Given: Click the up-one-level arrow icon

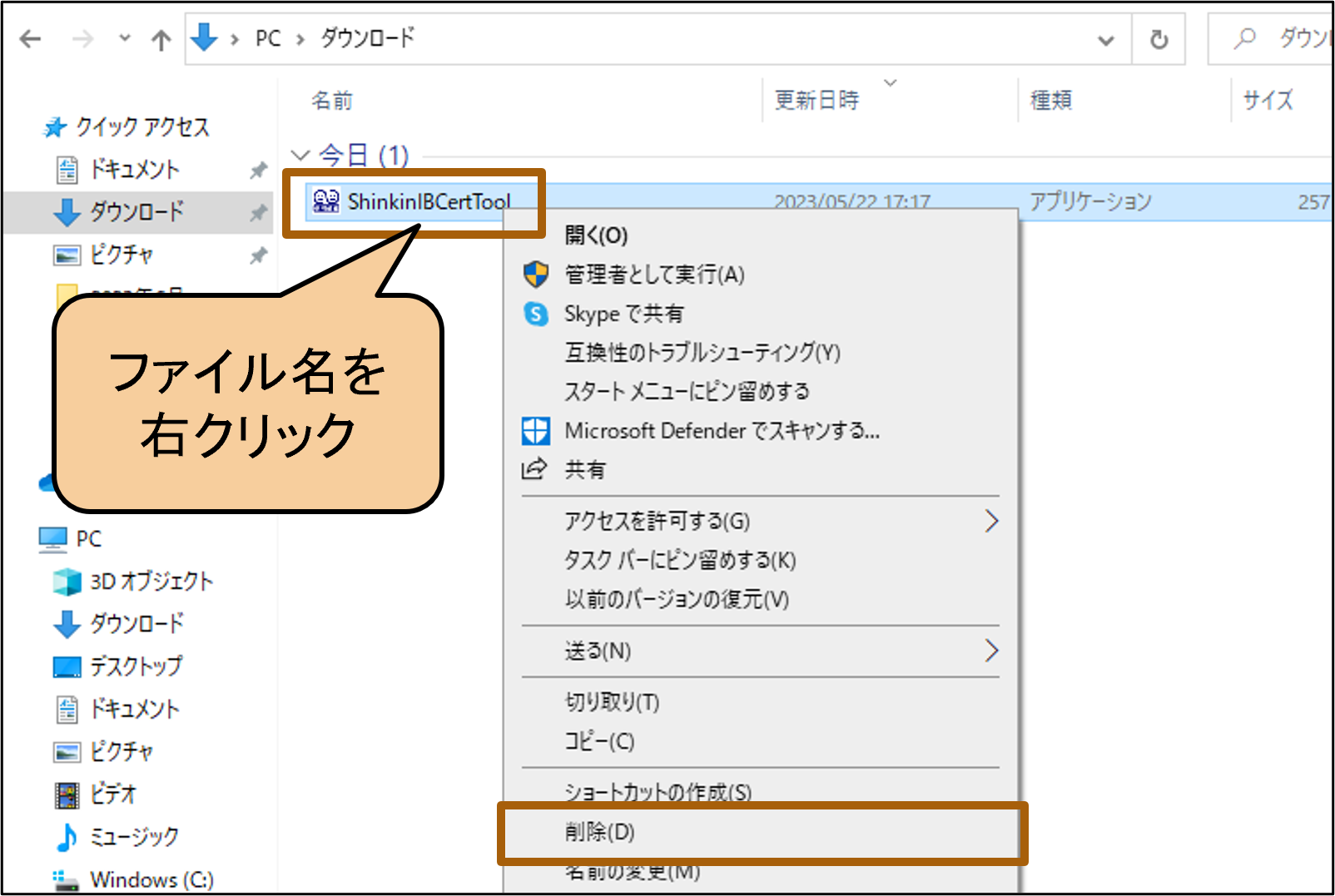Looking at the screenshot, I should click(x=161, y=40).
